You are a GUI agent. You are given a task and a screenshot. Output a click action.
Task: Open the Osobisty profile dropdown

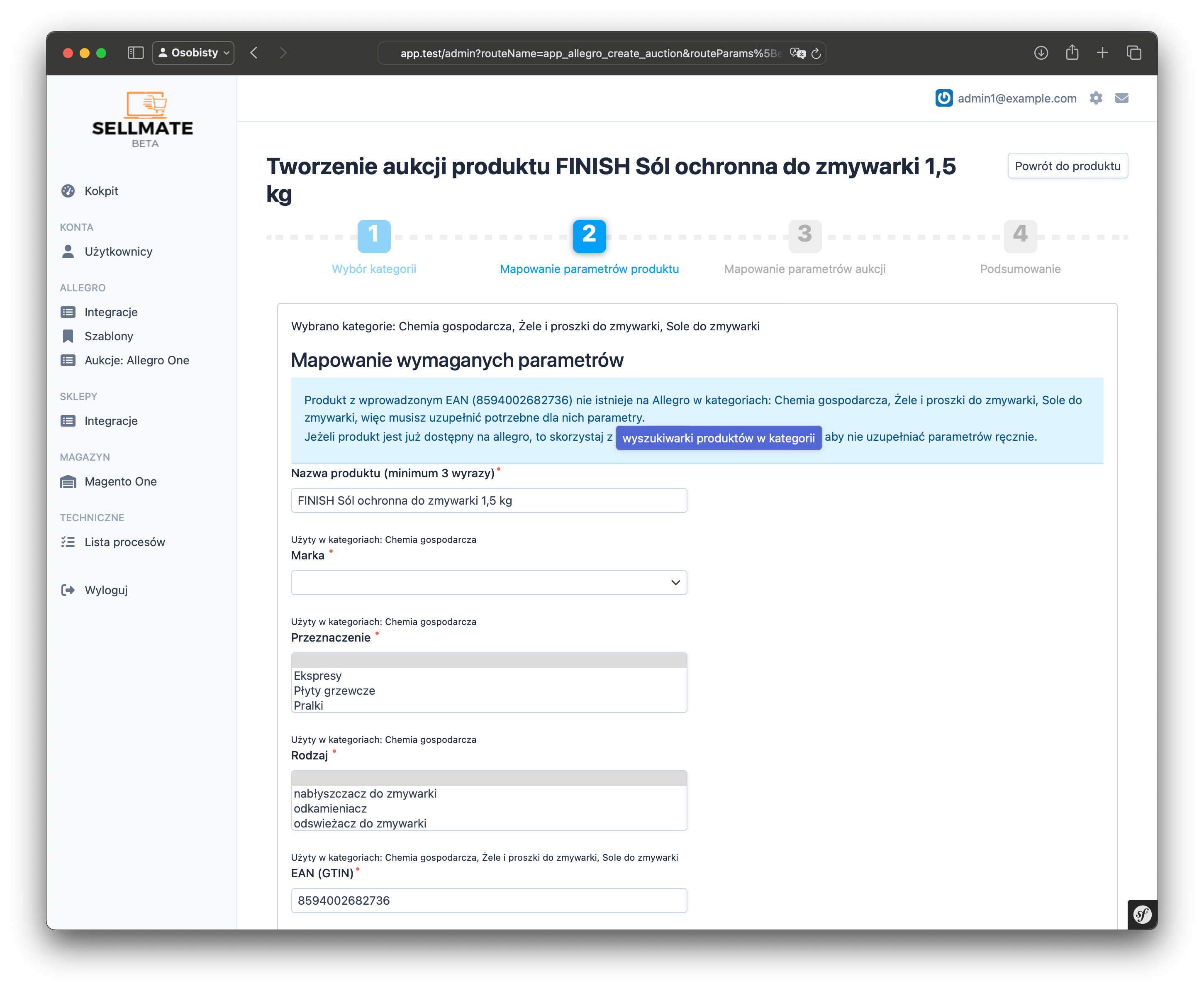[x=193, y=53]
